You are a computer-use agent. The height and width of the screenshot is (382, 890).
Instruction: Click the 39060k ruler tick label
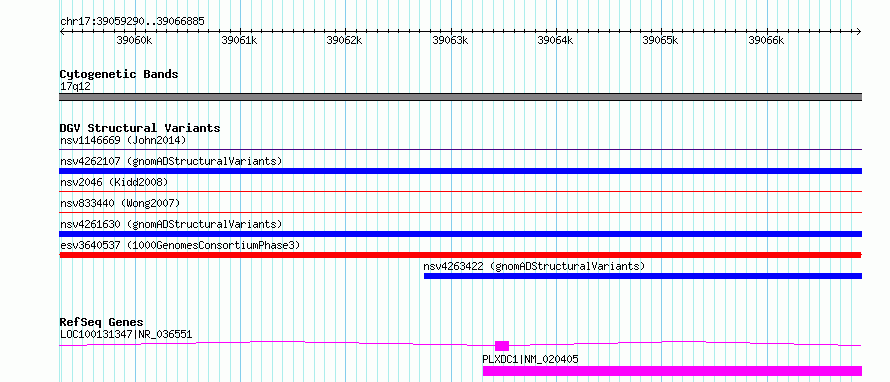134,40
